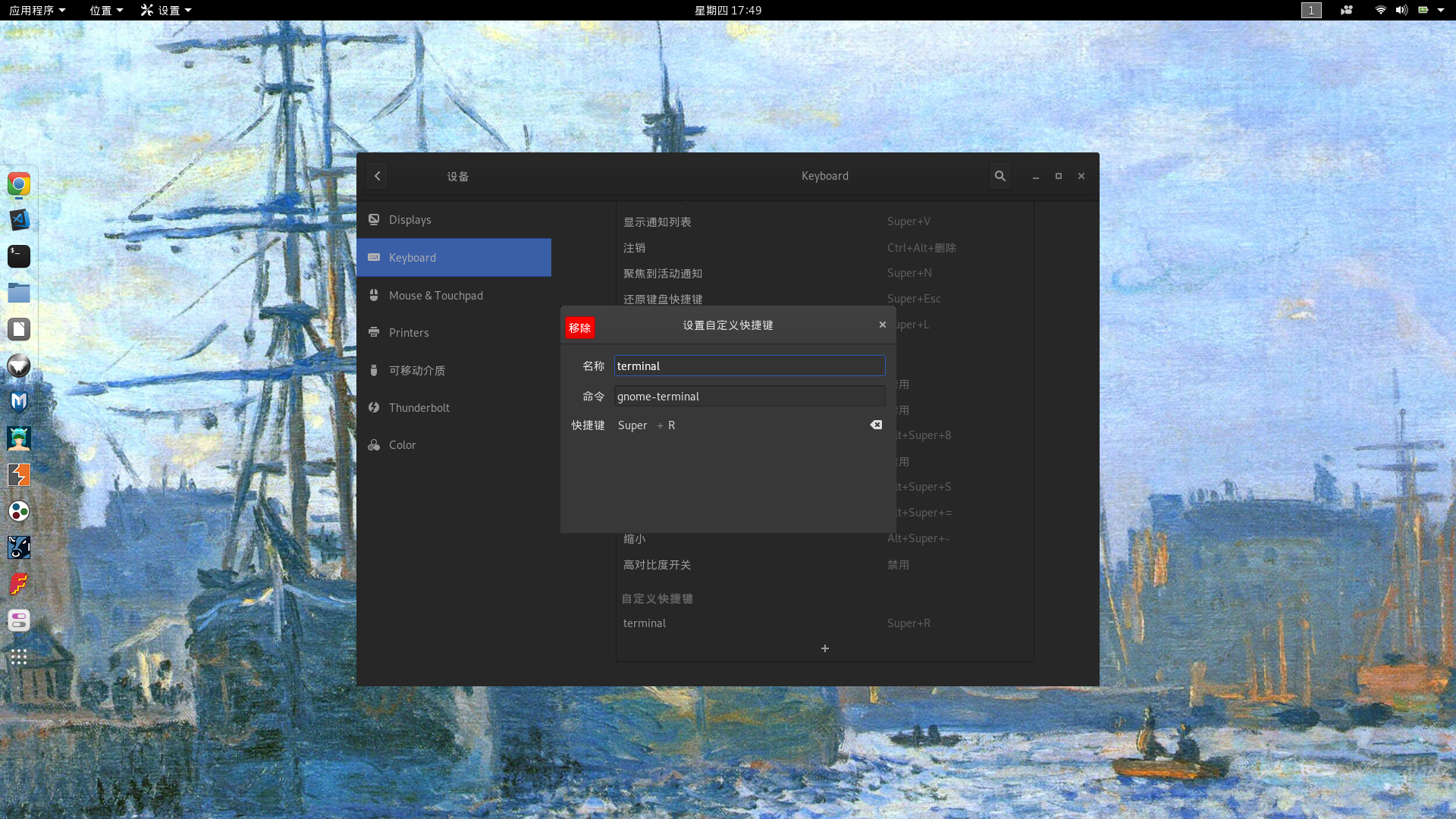Screen dimensions: 1456x819
Task: Minimize the Settings window
Action: click(x=1035, y=176)
